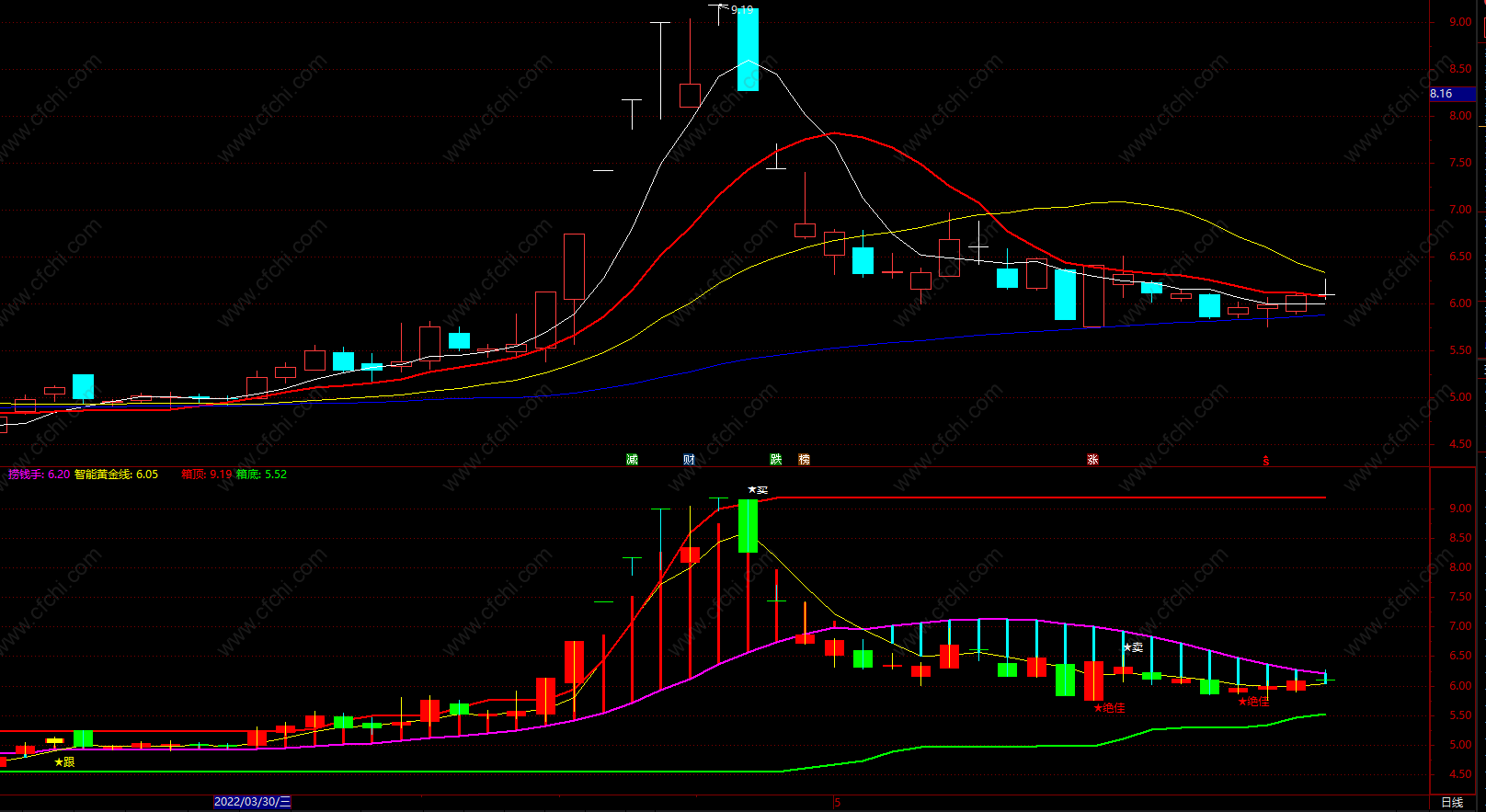Click the yellow ★跟 signal marker
Image resolution: width=1486 pixels, height=812 pixels.
(64, 762)
